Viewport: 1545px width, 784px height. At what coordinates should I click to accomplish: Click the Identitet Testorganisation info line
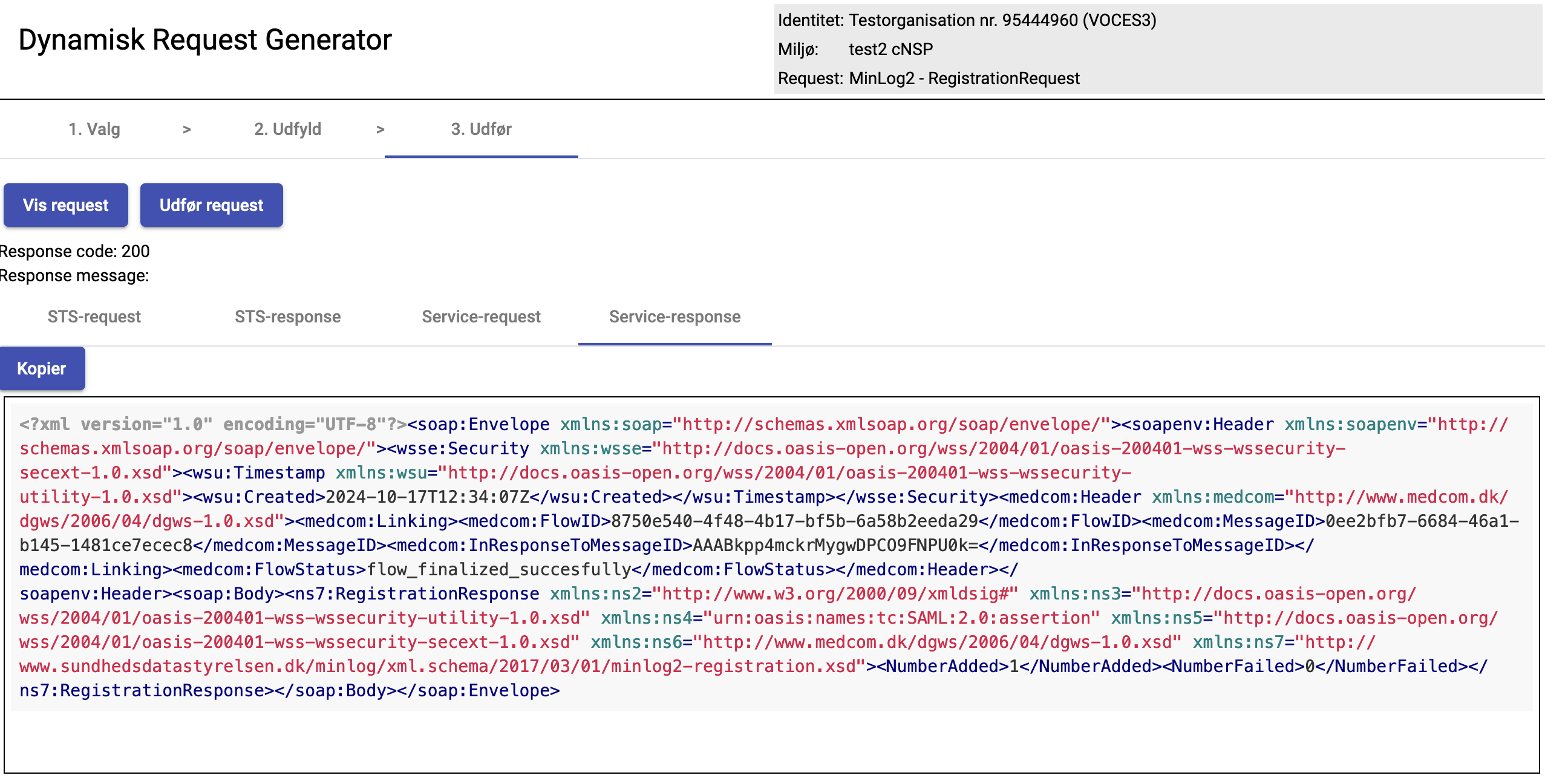(x=967, y=21)
